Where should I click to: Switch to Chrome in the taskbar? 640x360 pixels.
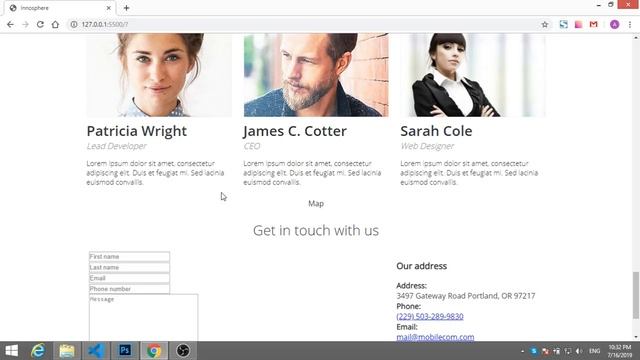click(154, 351)
